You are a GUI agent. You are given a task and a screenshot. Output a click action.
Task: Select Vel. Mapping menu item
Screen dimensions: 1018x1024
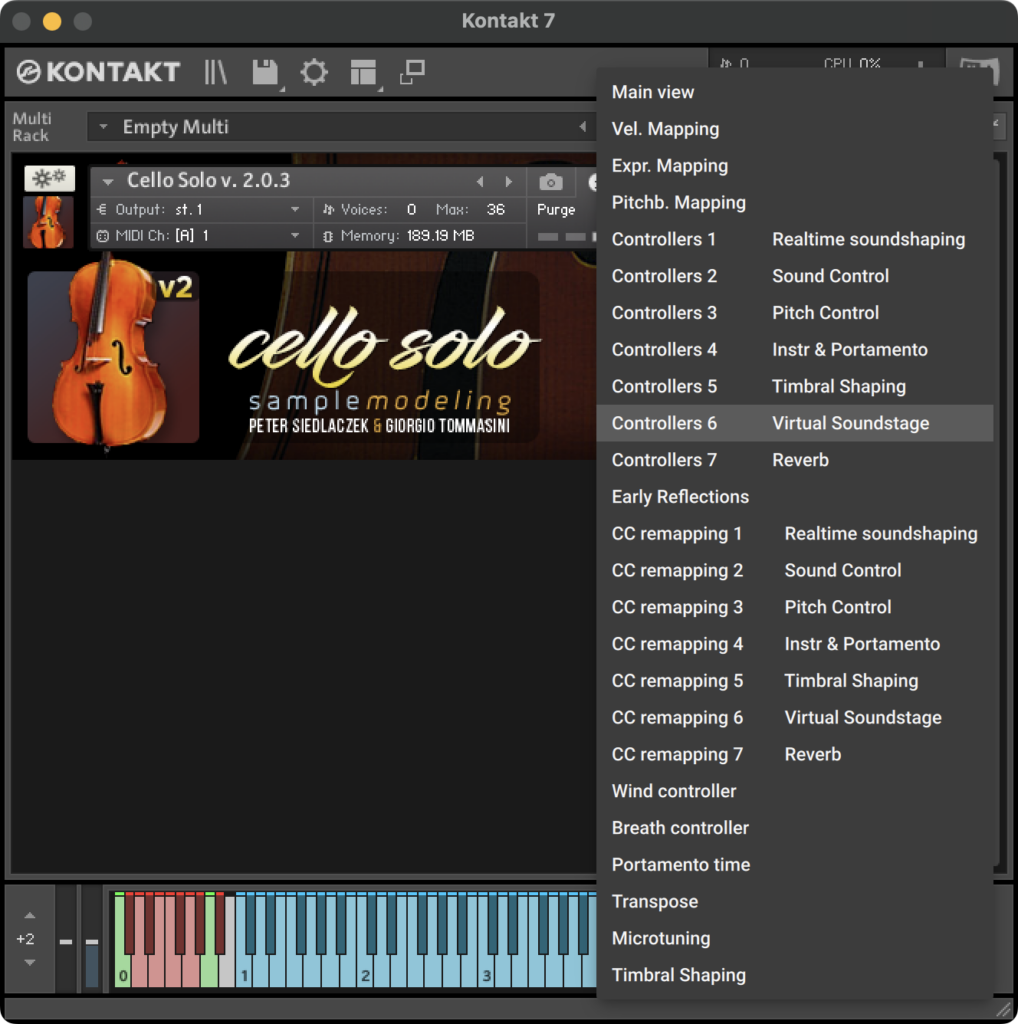(795, 129)
